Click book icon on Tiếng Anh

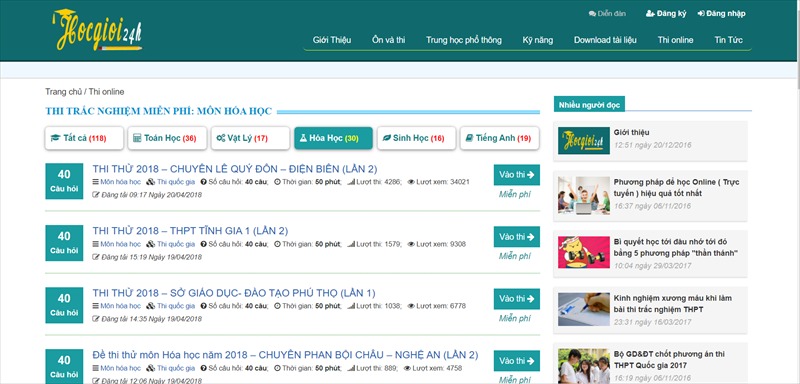tap(469, 138)
